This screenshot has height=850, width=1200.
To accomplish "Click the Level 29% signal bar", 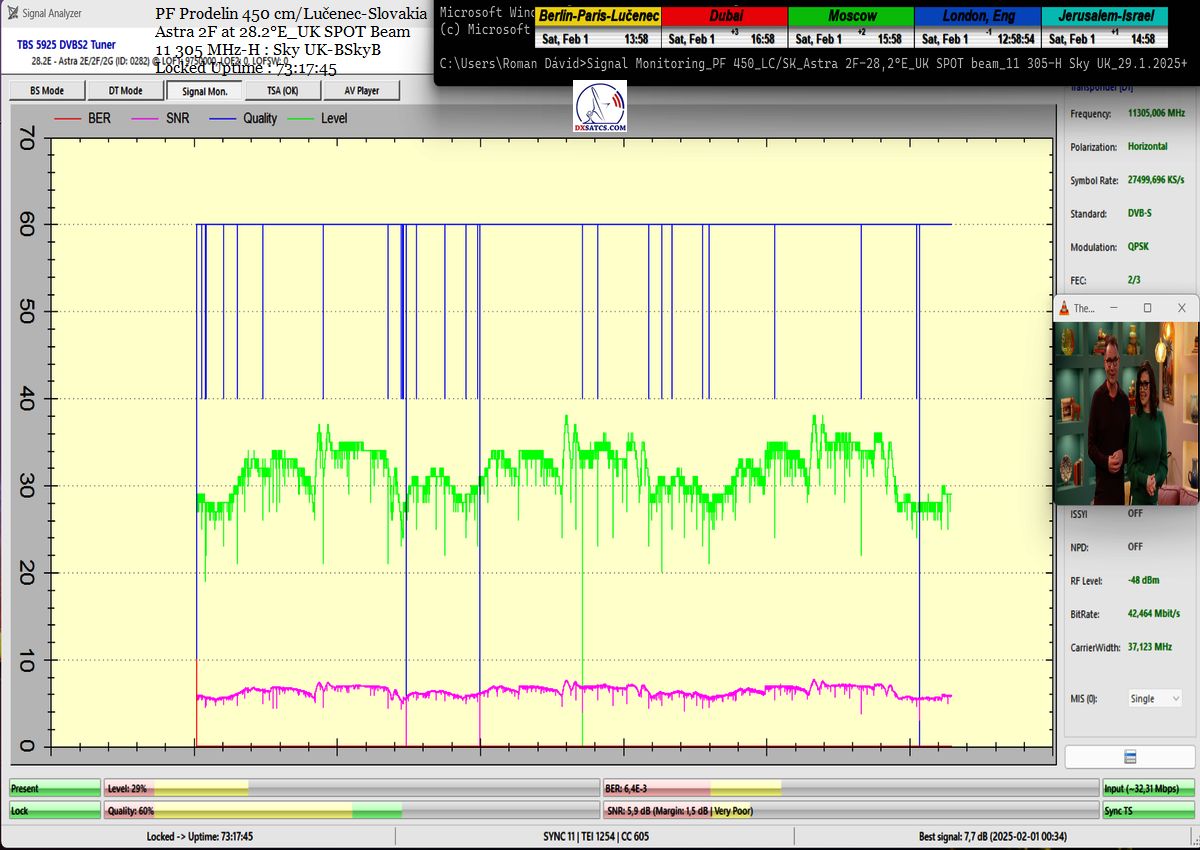I will (x=351, y=789).
